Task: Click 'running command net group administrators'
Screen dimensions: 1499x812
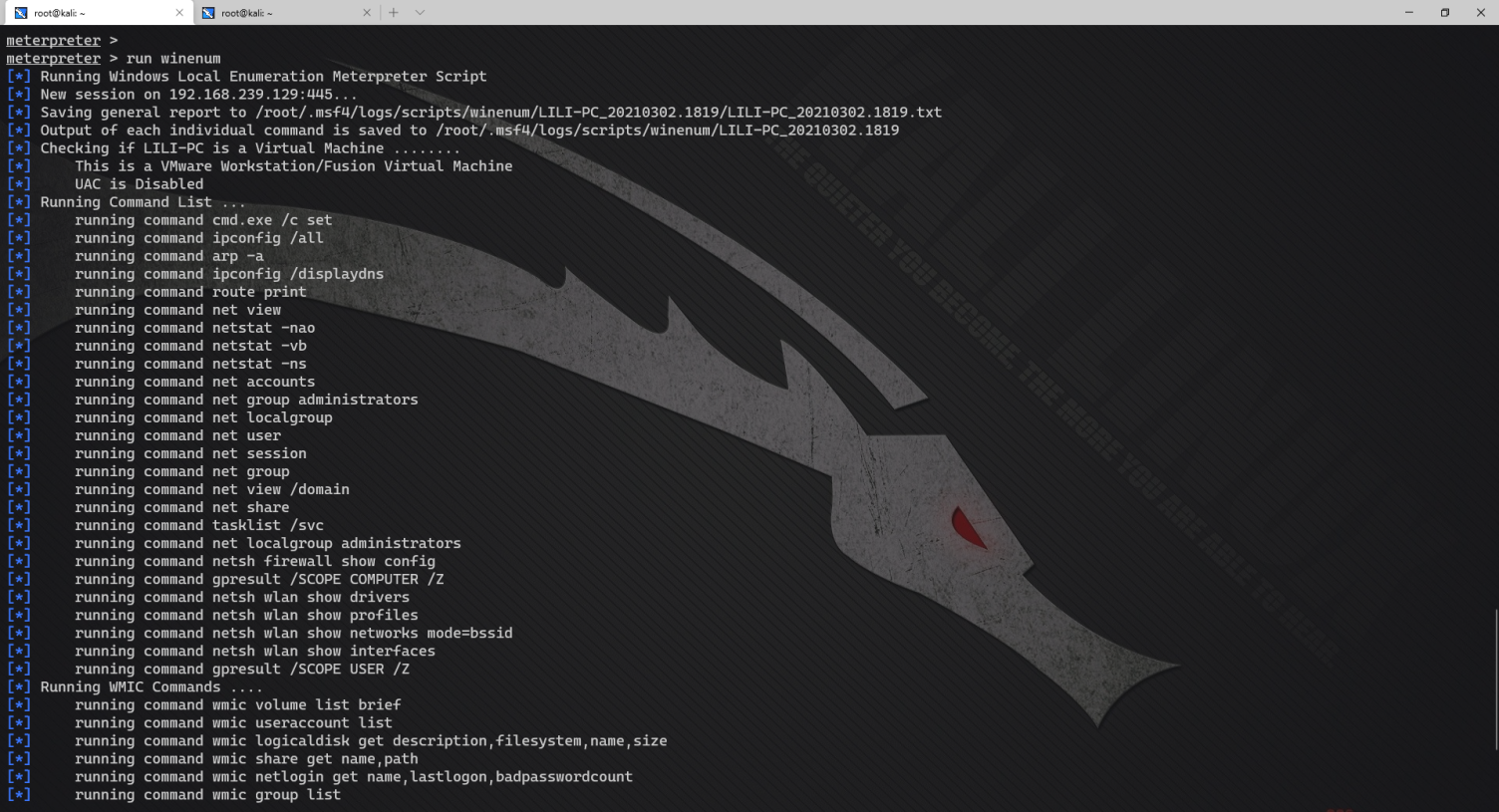Action: point(246,400)
